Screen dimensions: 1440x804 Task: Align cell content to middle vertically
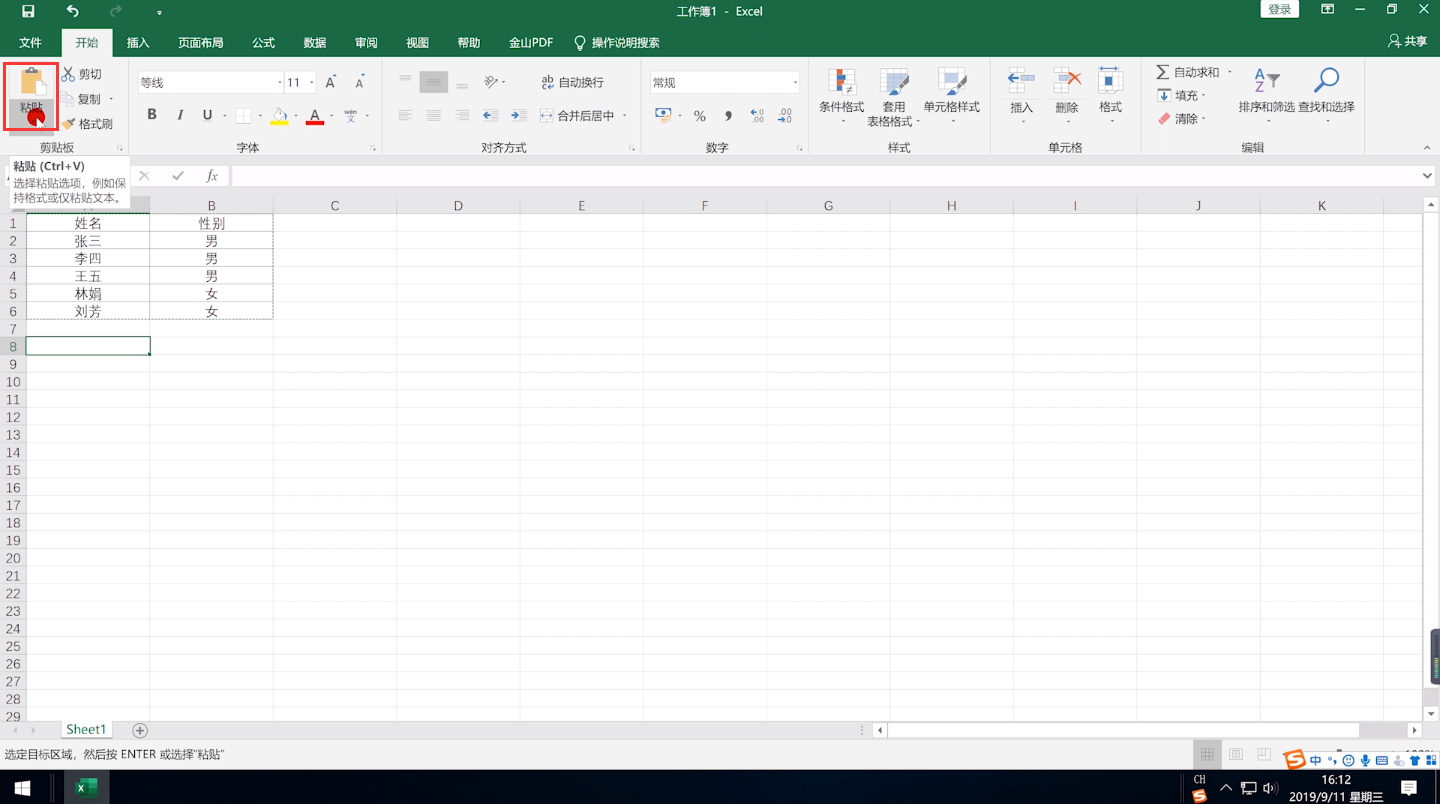pos(433,82)
